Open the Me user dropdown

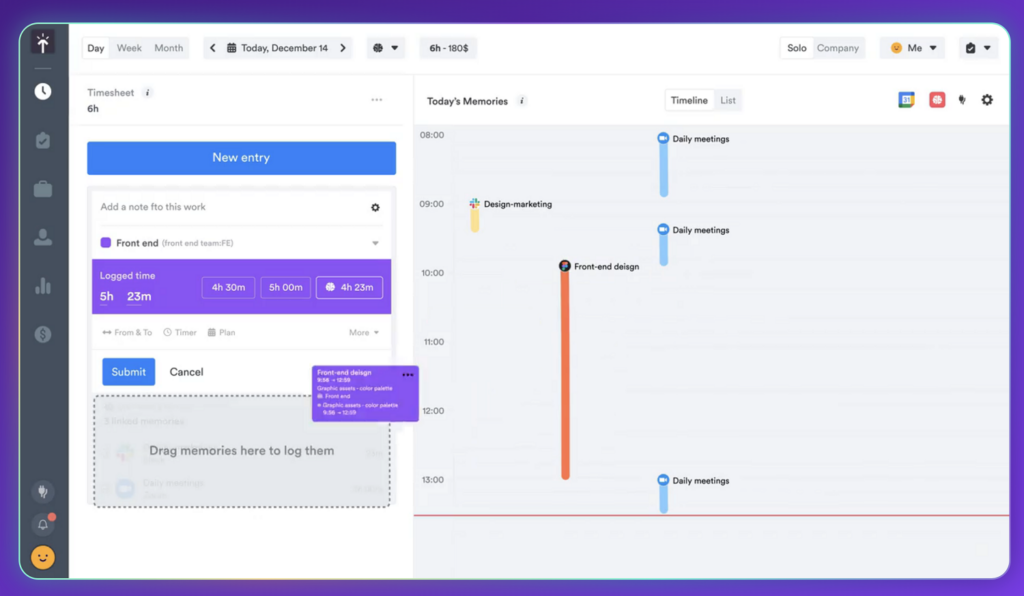tap(912, 48)
